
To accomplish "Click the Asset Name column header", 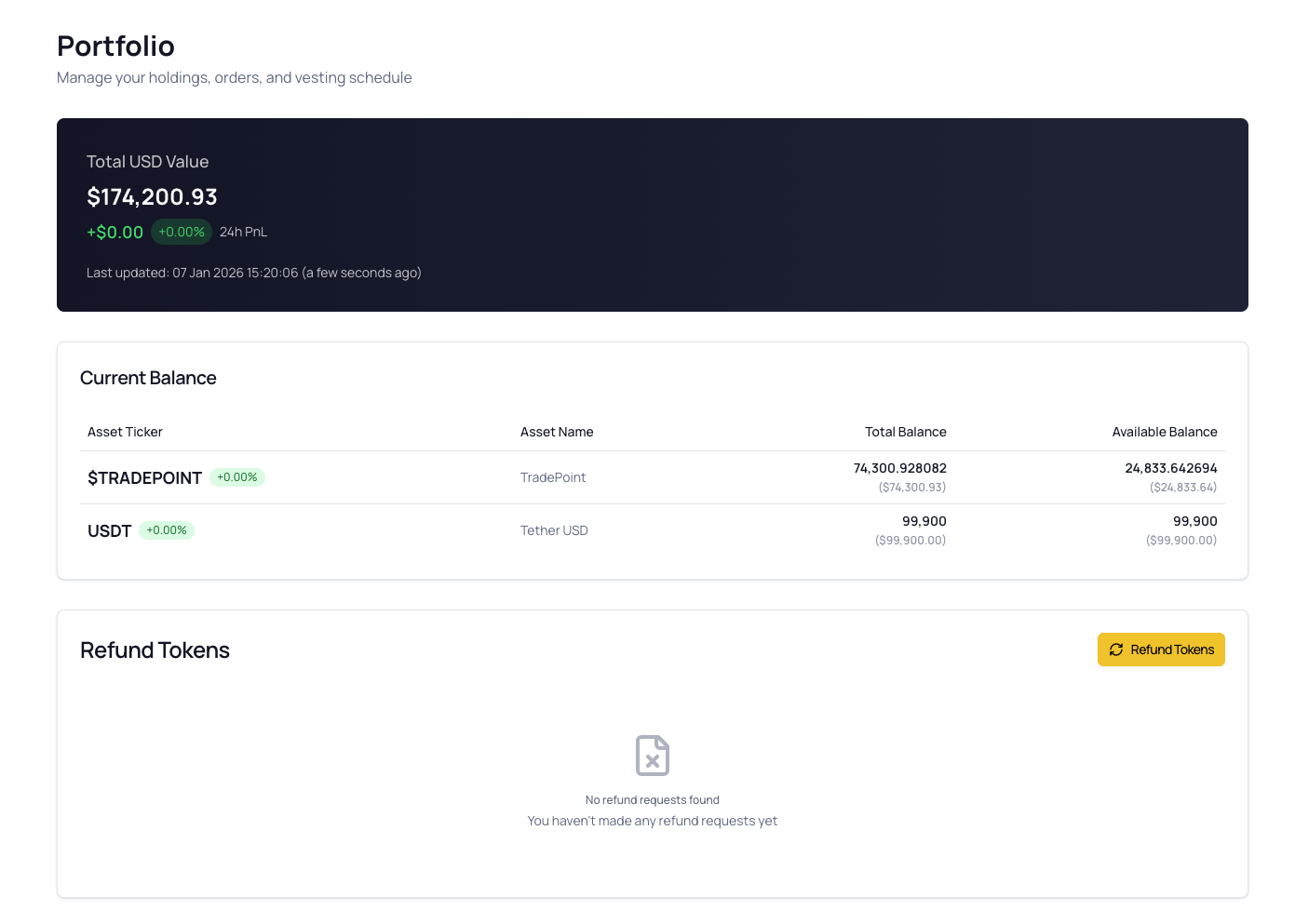I will pos(557,432).
